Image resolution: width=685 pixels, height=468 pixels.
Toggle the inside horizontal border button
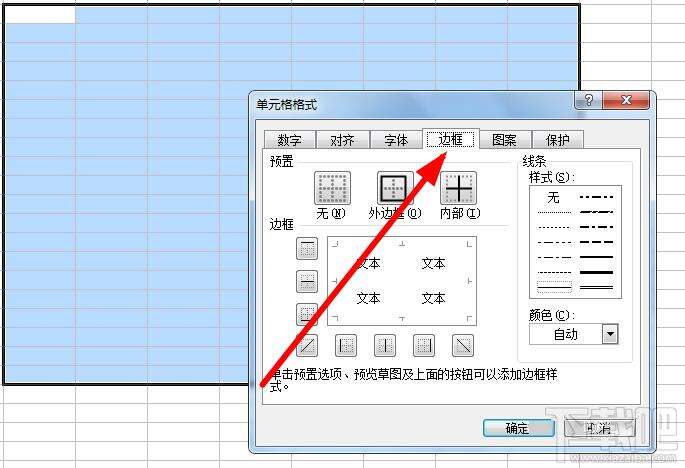point(307,281)
